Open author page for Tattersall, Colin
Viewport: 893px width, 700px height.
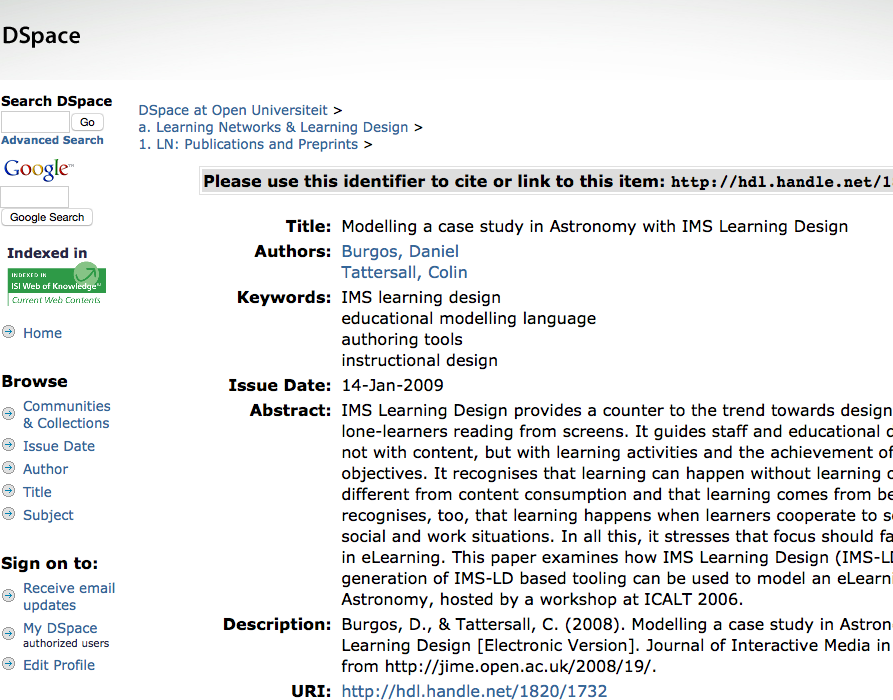(404, 272)
